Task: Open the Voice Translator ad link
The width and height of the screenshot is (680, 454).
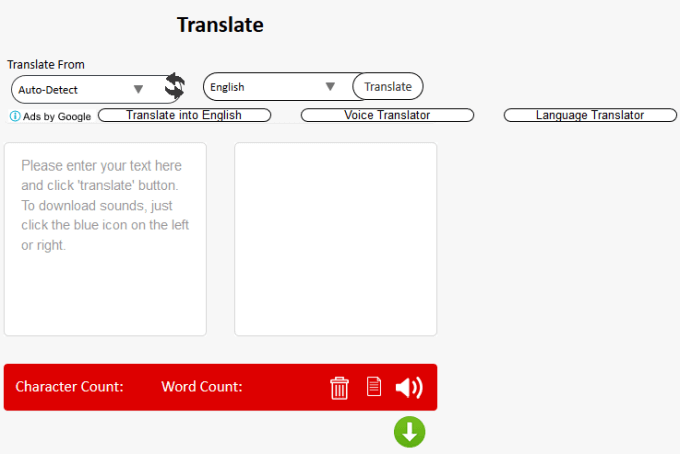Action: tap(387, 115)
